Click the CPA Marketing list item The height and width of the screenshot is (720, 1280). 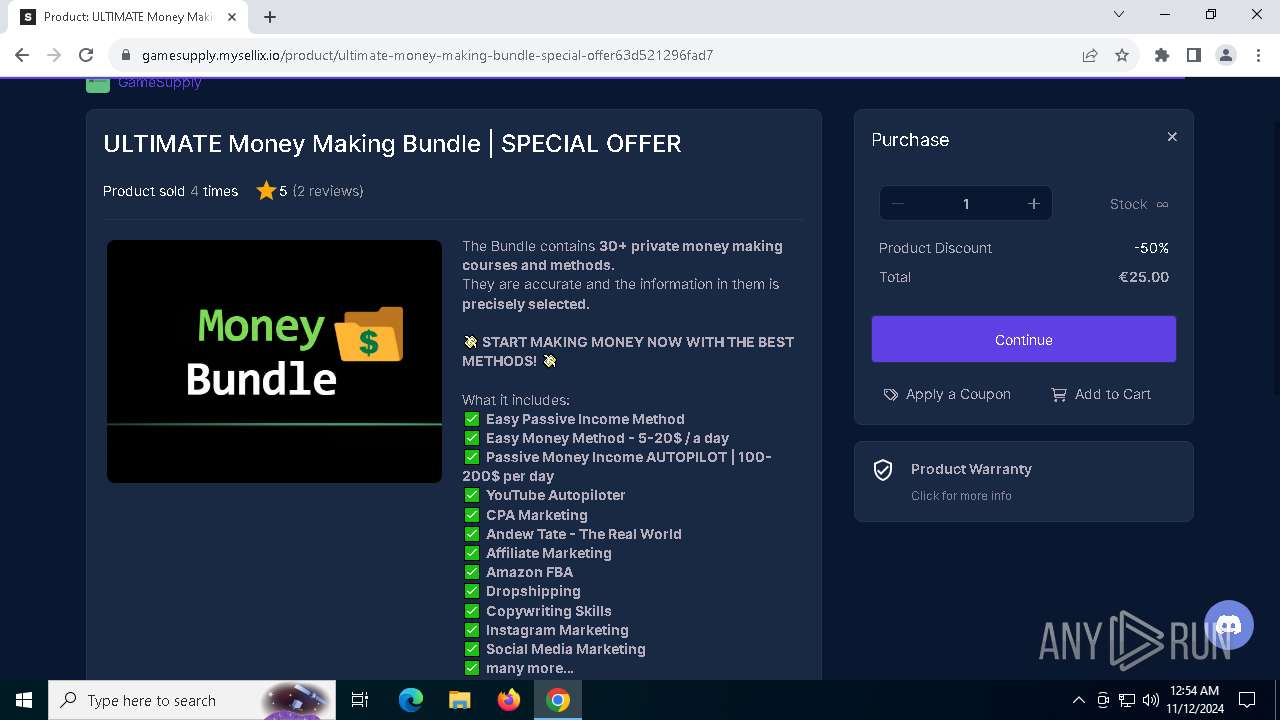pyautogui.click(x=537, y=515)
